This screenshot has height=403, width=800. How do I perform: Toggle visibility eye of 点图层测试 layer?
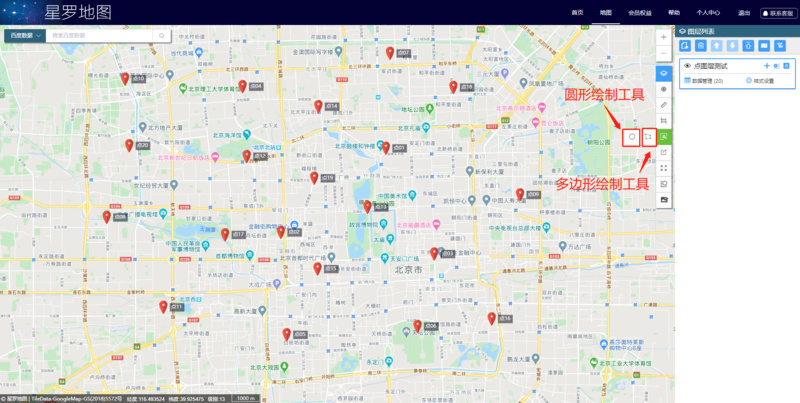click(687, 66)
